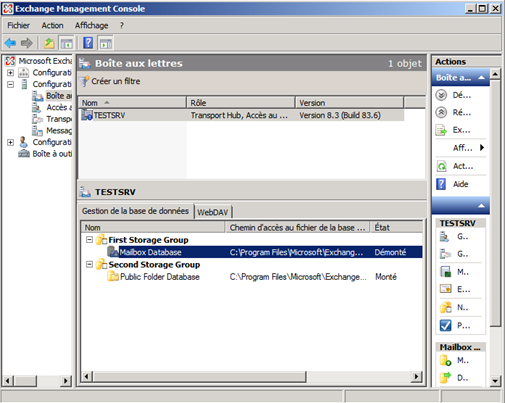Screen dimensions: 505x403
Task: Click the Dé... action icon
Action: [441, 95]
